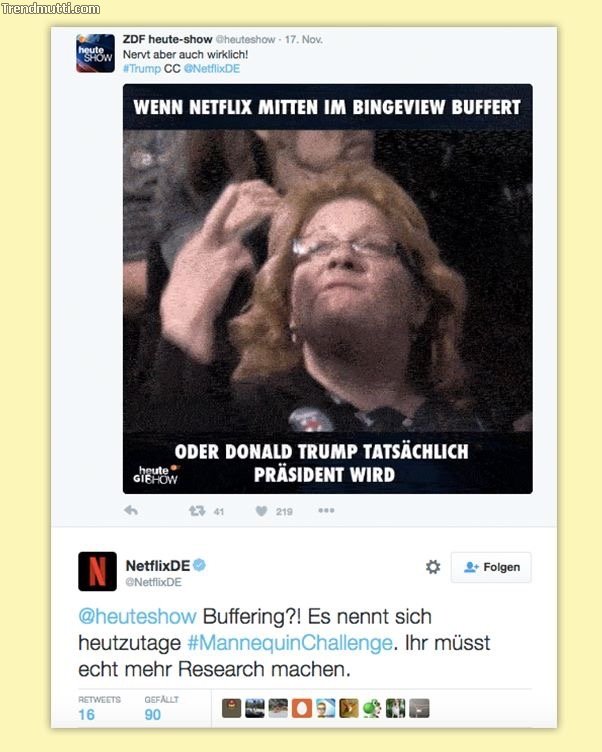The width and height of the screenshot is (602, 752).
Task: Open the three-dots more options menu
Action: (x=326, y=510)
